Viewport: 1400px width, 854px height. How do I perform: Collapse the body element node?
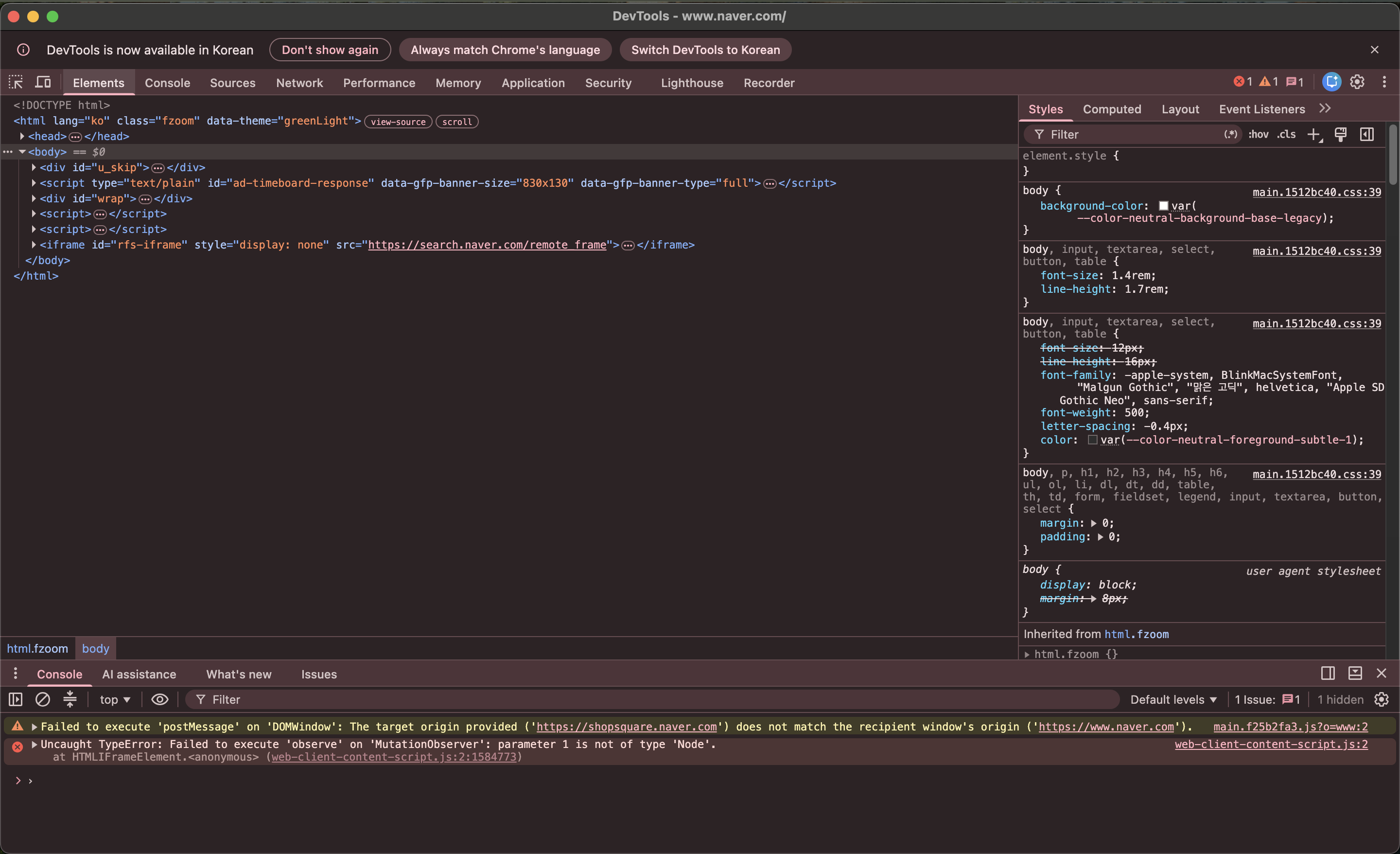[x=22, y=152]
